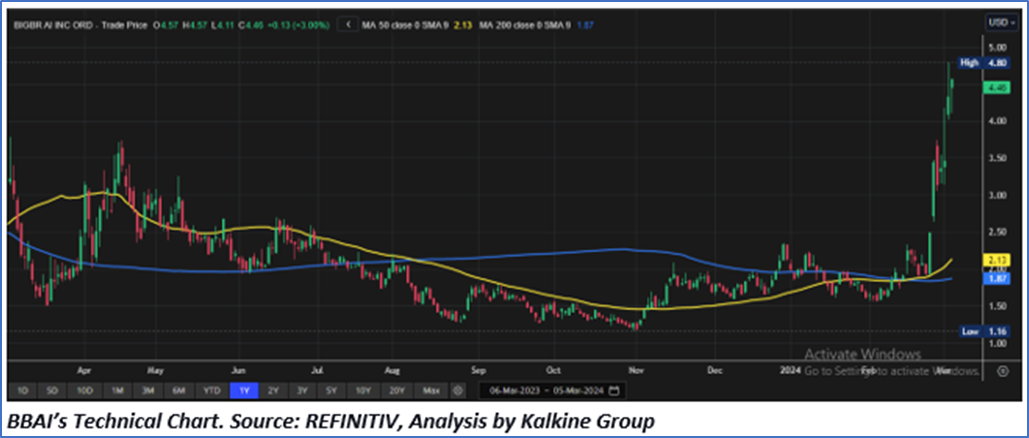Image resolution: width=1029 pixels, height=438 pixels.
Task: Choose the YTD range button
Action: point(211,391)
